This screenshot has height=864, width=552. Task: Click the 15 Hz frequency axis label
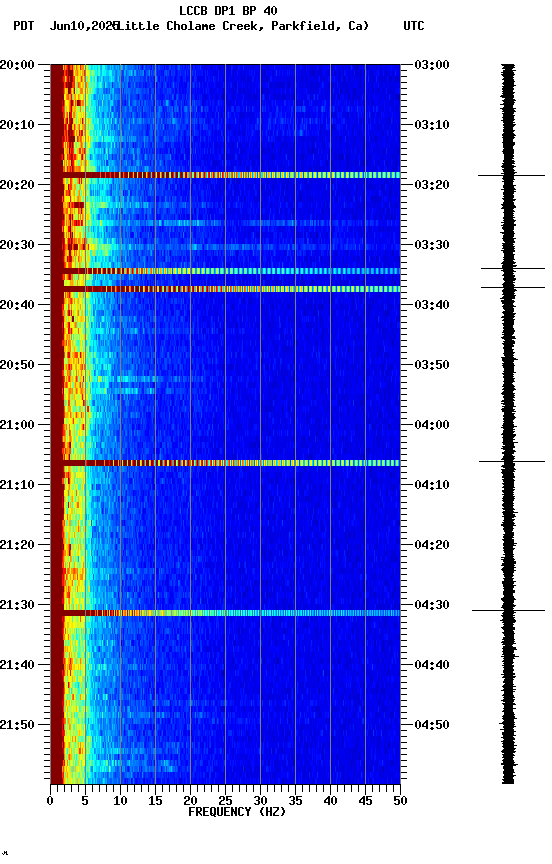coord(155,801)
